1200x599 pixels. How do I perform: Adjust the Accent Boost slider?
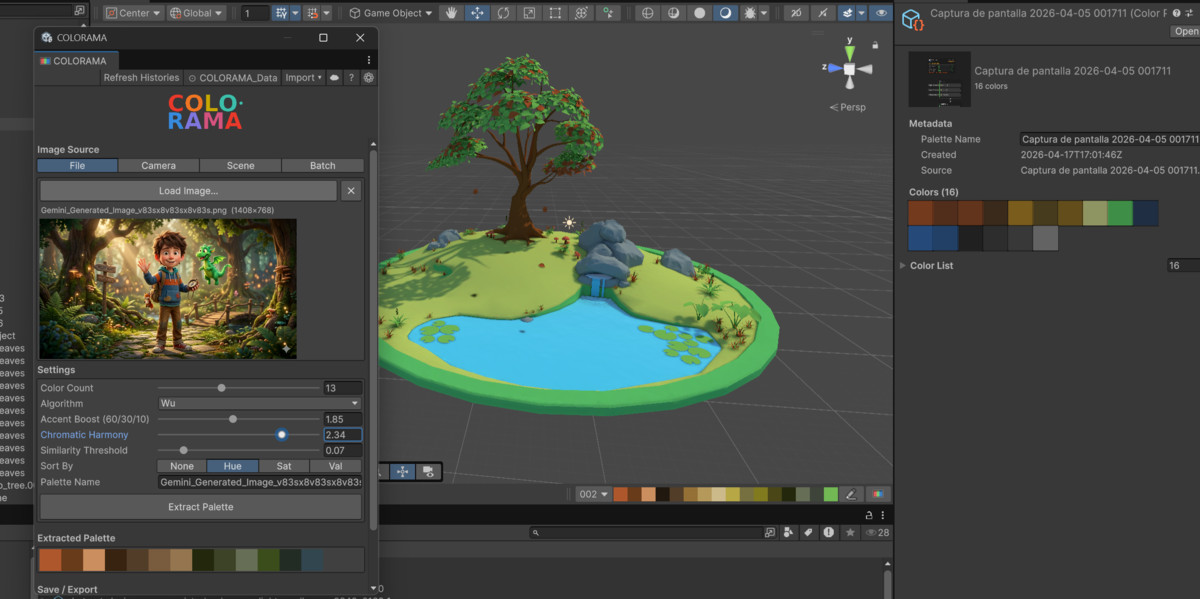click(238, 419)
